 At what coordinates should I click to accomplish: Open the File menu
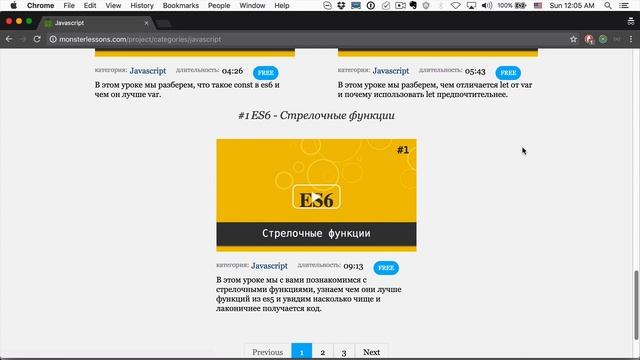coord(69,6)
